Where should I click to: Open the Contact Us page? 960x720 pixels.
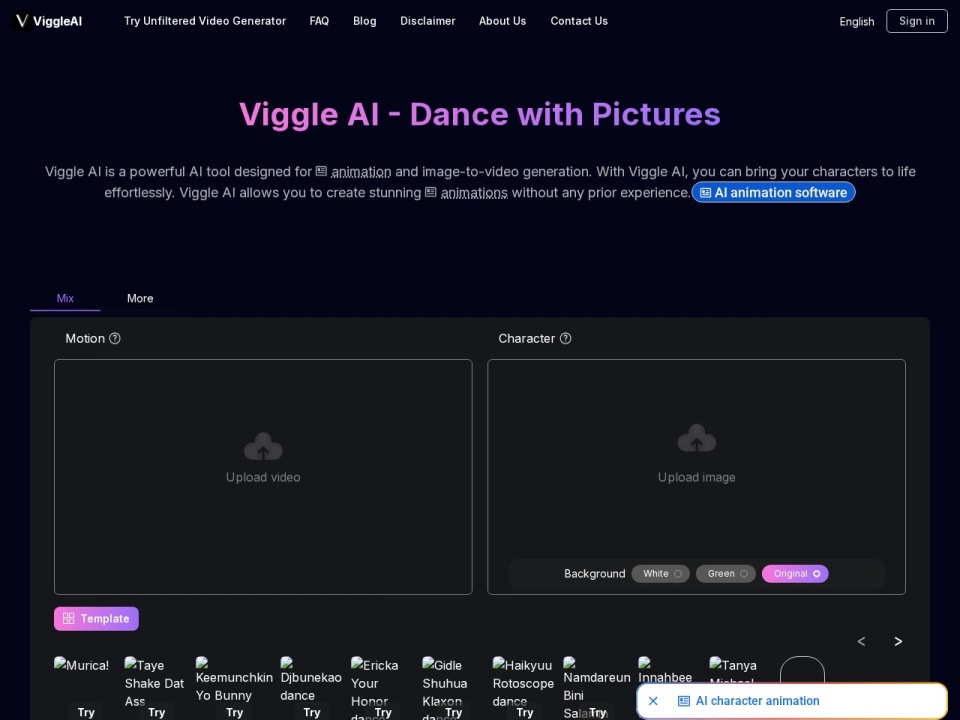(x=579, y=21)
